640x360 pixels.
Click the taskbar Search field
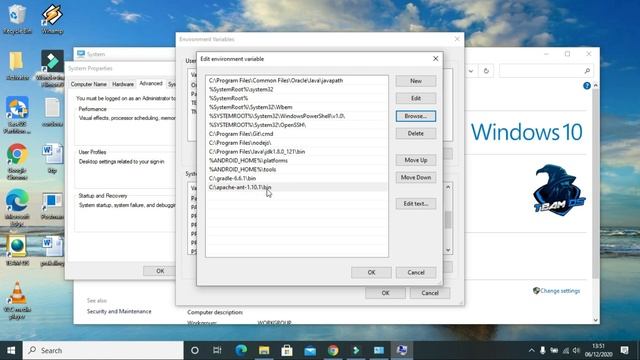[x=103, y=350]
